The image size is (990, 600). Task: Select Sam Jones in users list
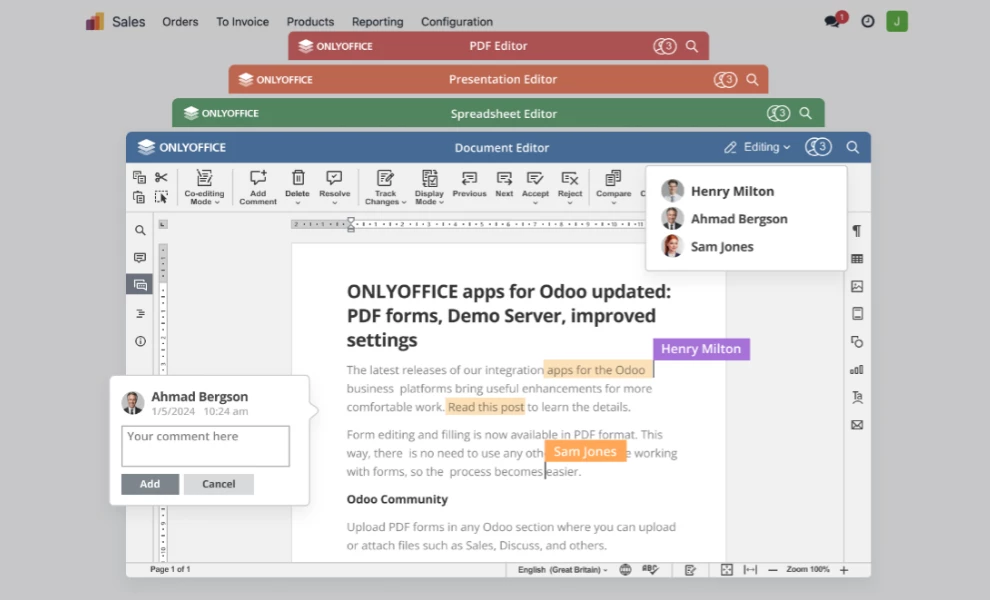coord(708,246)
